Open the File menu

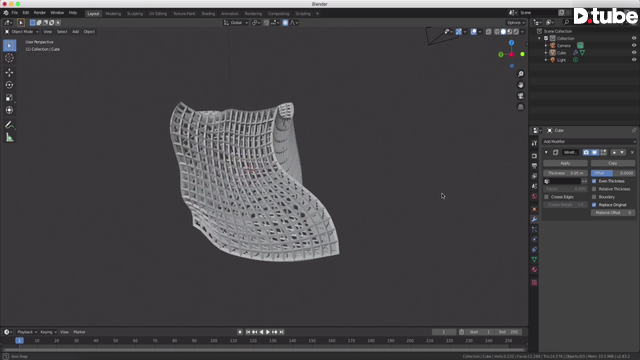15,13
